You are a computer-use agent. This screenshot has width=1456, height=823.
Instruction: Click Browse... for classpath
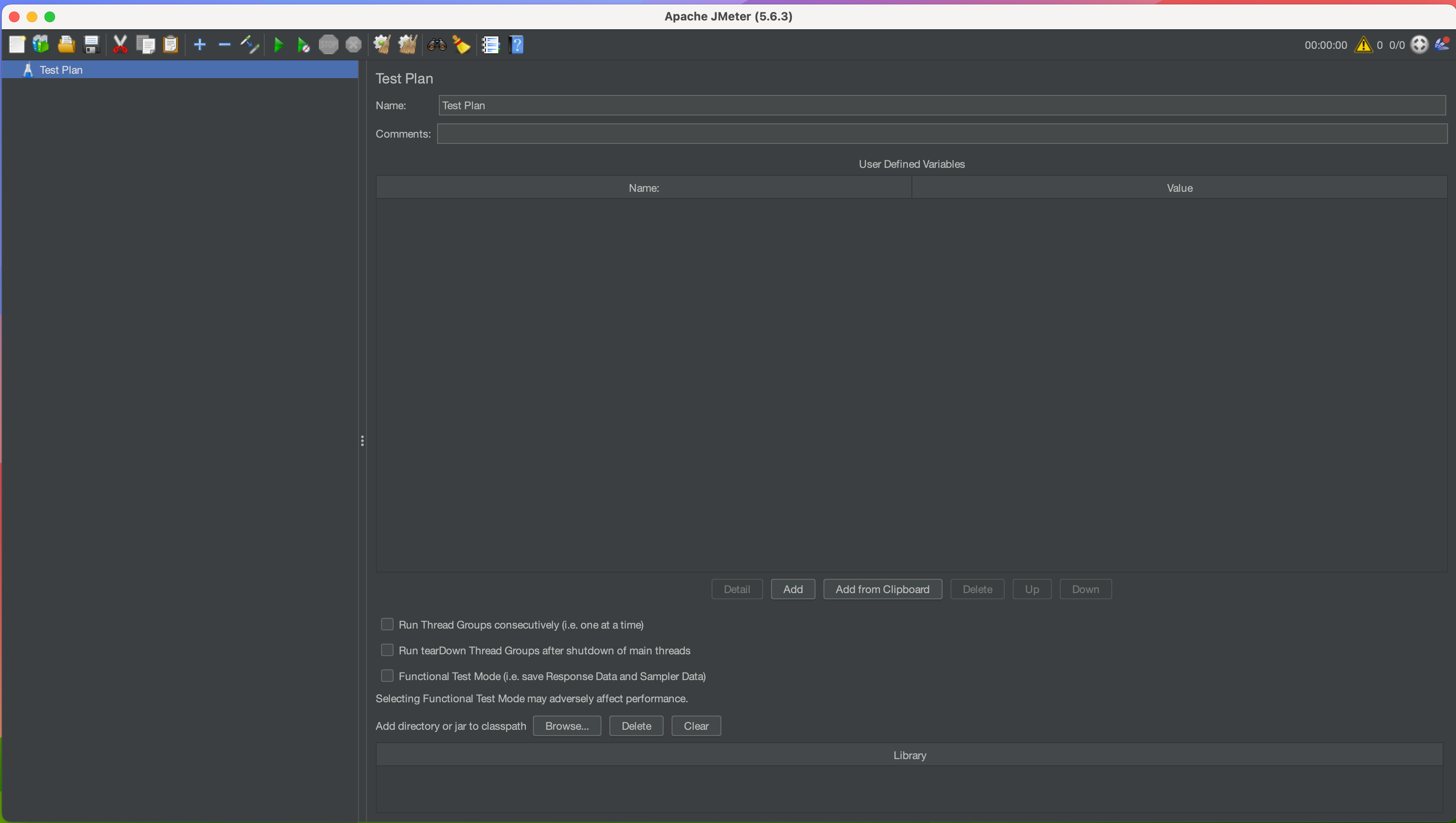[567, 726]
